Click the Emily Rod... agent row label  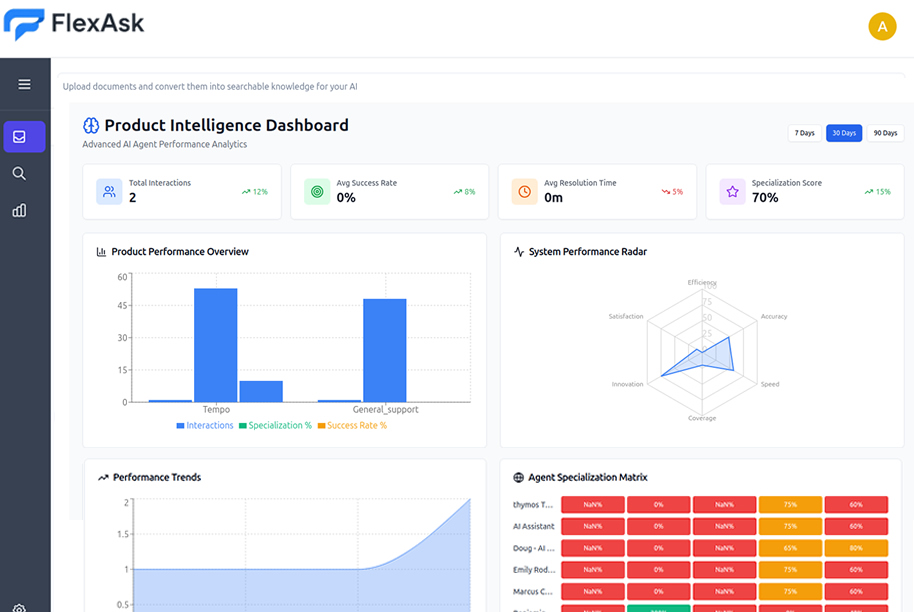tap(534, 570)
